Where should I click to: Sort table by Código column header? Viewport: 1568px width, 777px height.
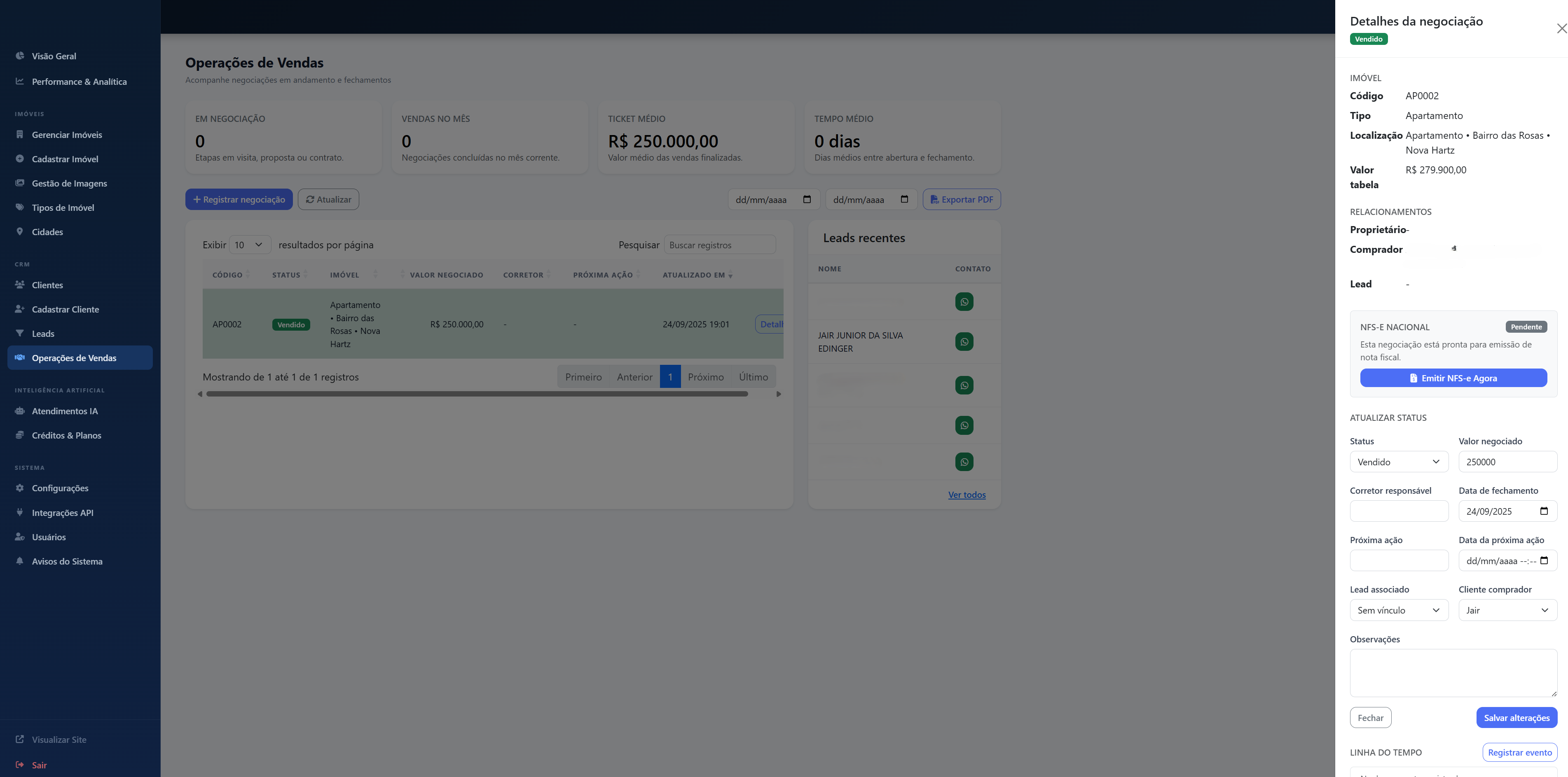pyautogui.click(x=228, y=275)
